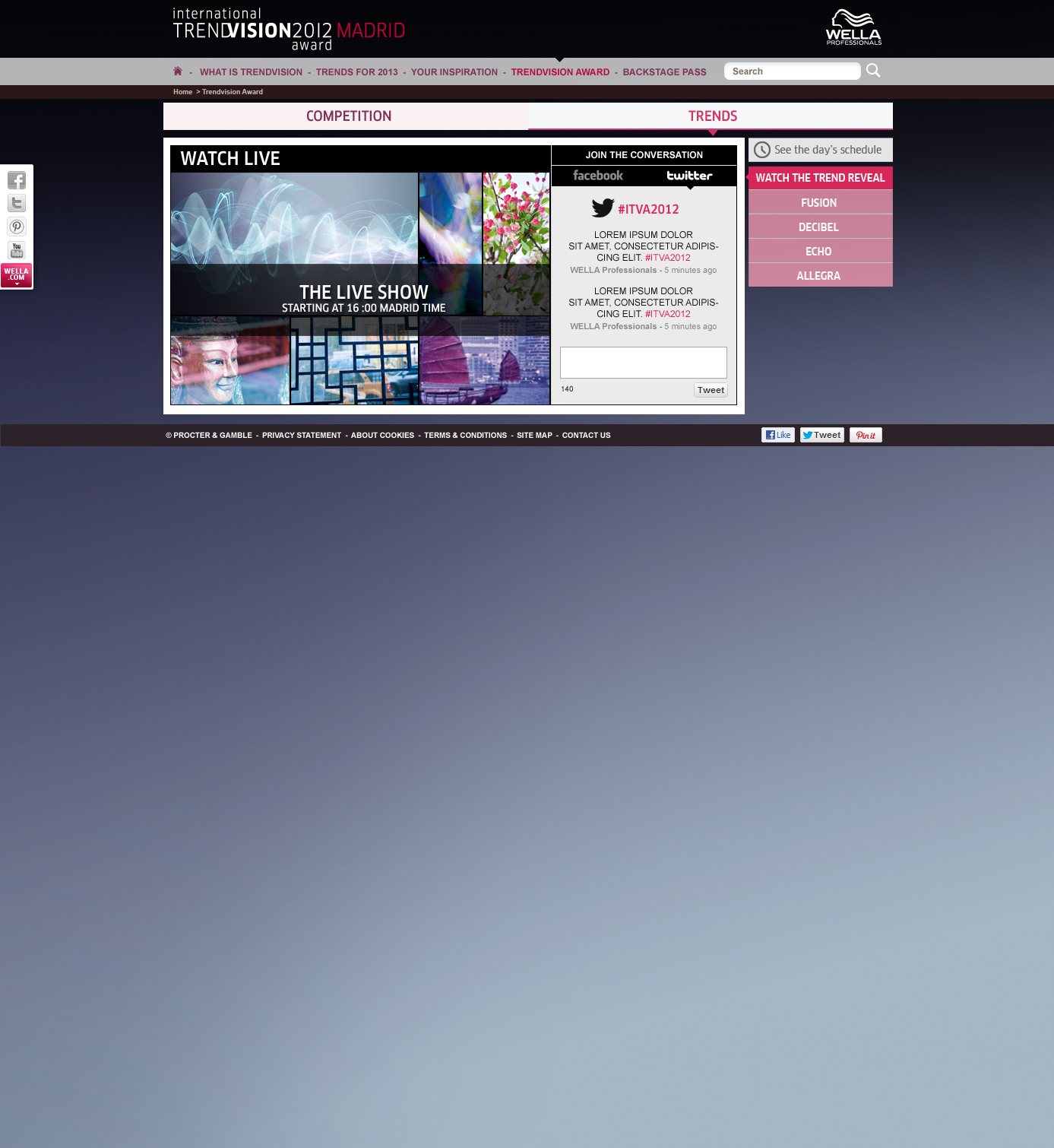Click the Wella Professionals logo
Image resolution: width=1054 pixels, height=1148 pixels.
tap(853, 27)
